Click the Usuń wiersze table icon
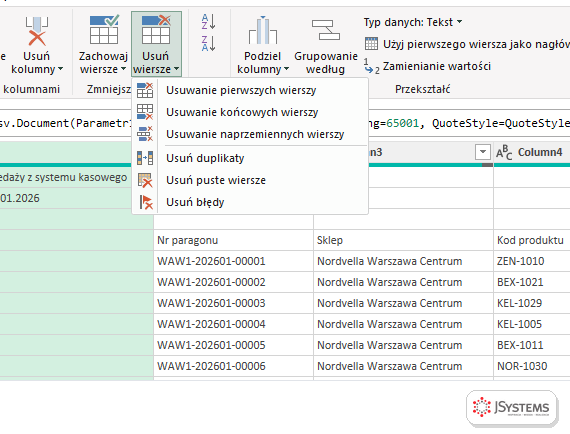Image resolution: width=570 pixels, height=434 pixels. 156,31
